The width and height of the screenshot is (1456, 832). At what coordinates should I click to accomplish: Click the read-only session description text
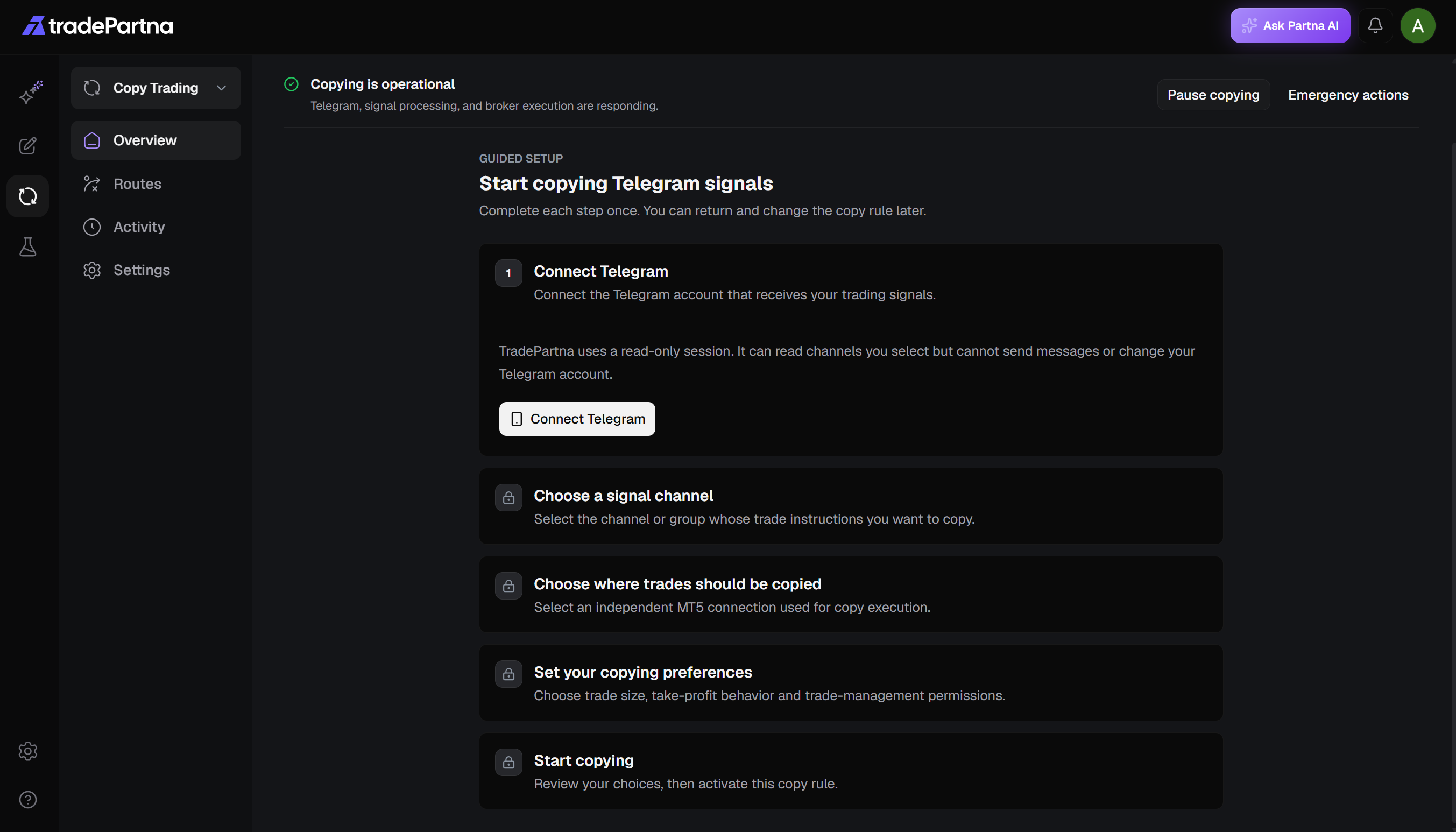[846, 362]
